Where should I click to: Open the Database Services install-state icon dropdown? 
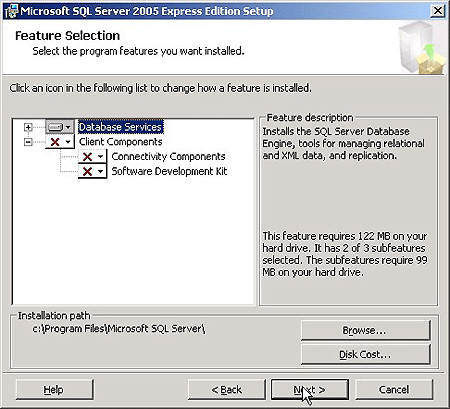60,127
